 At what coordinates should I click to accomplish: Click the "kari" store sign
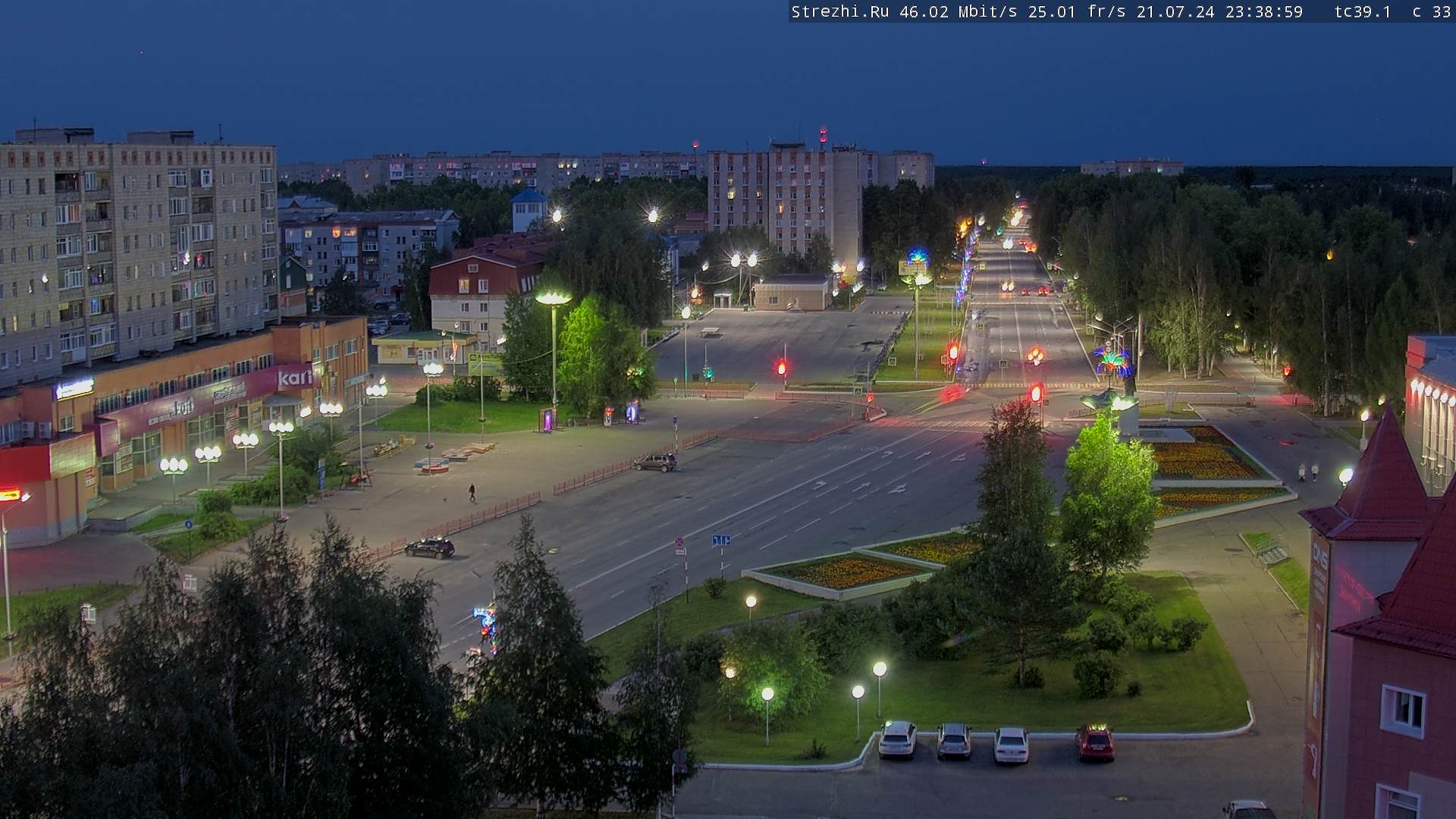[295, 377]
